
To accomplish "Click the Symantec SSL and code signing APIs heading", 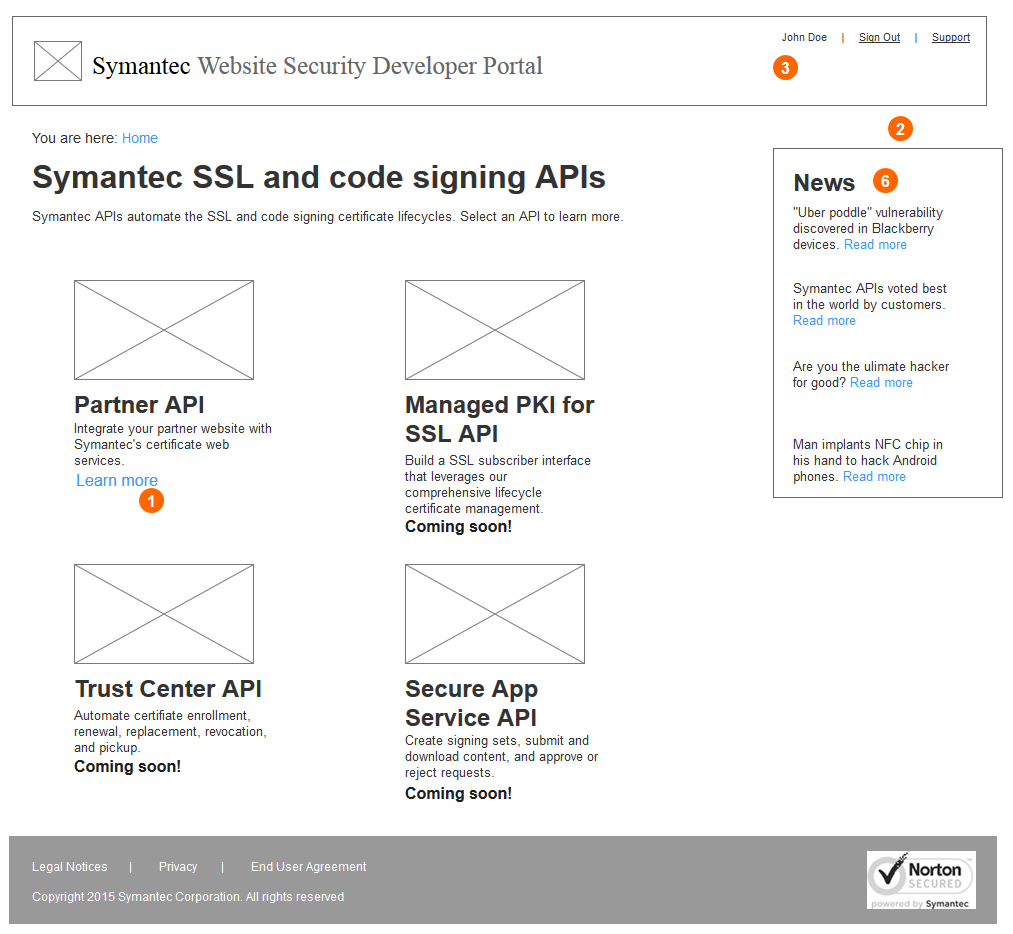I will click(319, 178).
